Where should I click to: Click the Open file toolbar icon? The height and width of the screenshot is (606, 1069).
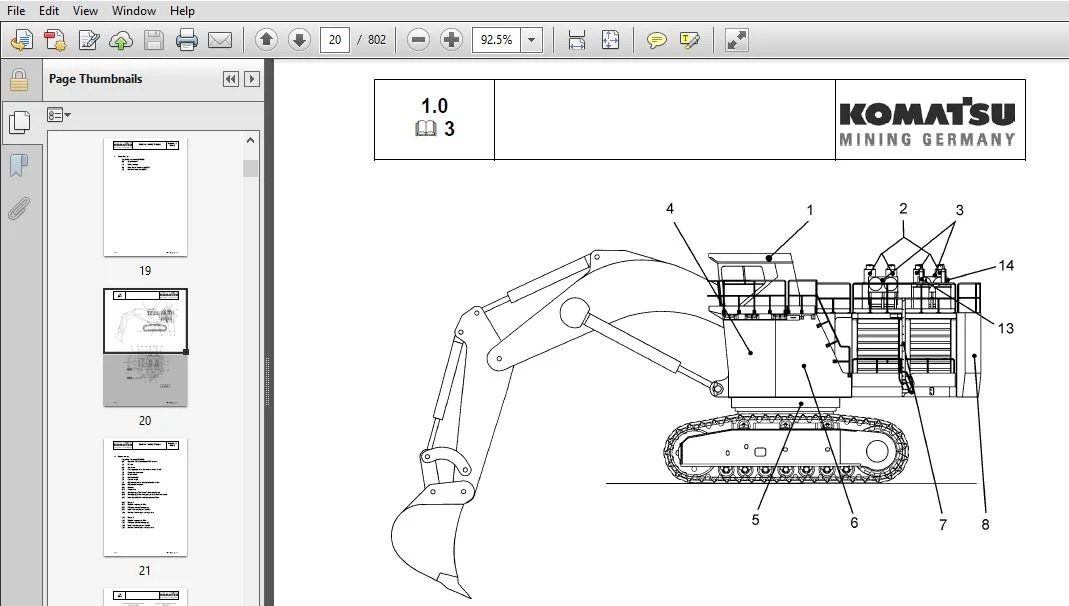coord(22,40)
